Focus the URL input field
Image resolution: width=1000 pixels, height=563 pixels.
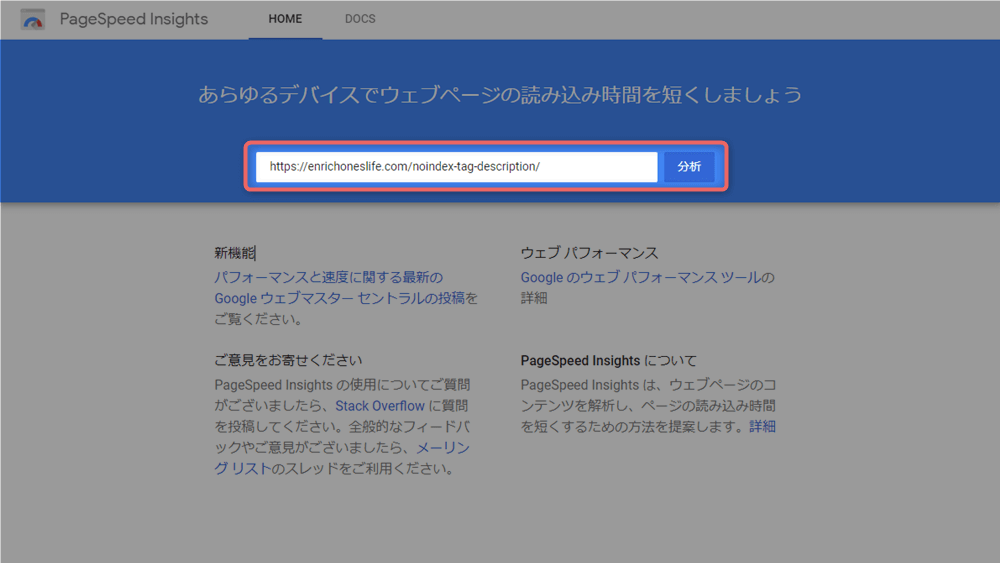point(457,166)
